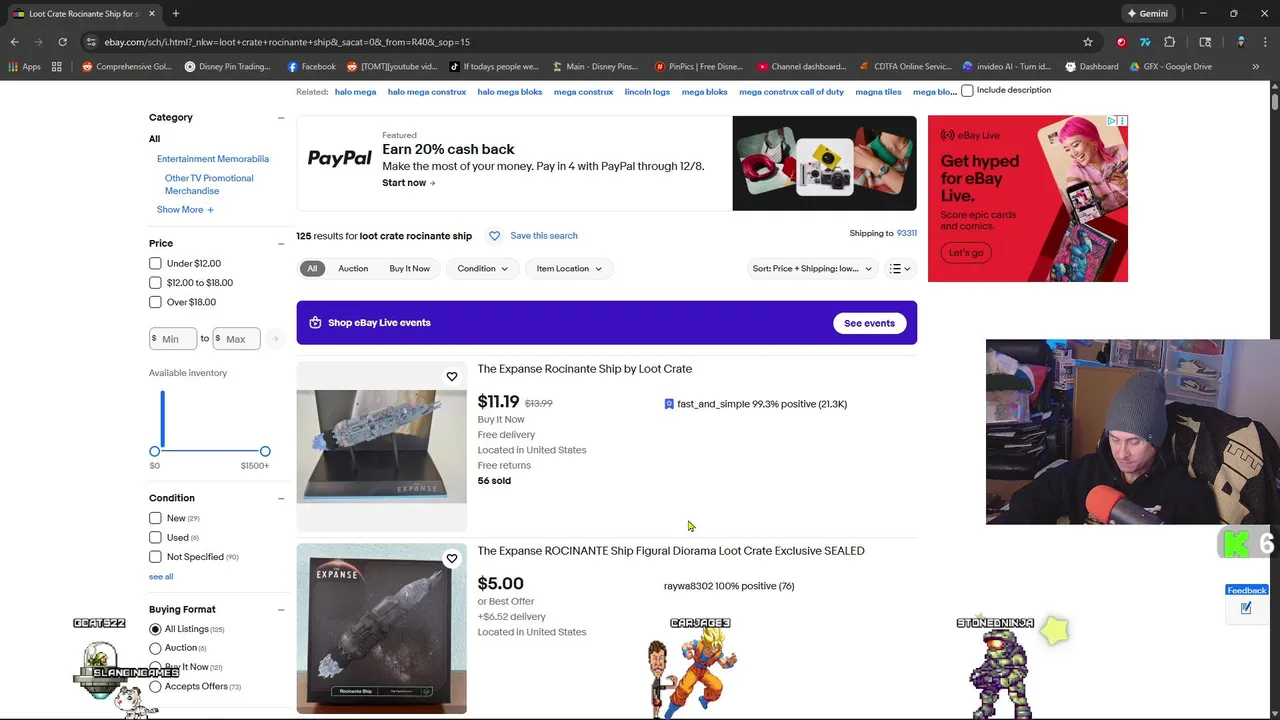1280x720 pixels.
Task: Click the Min price input field
Action: (173, 339)
